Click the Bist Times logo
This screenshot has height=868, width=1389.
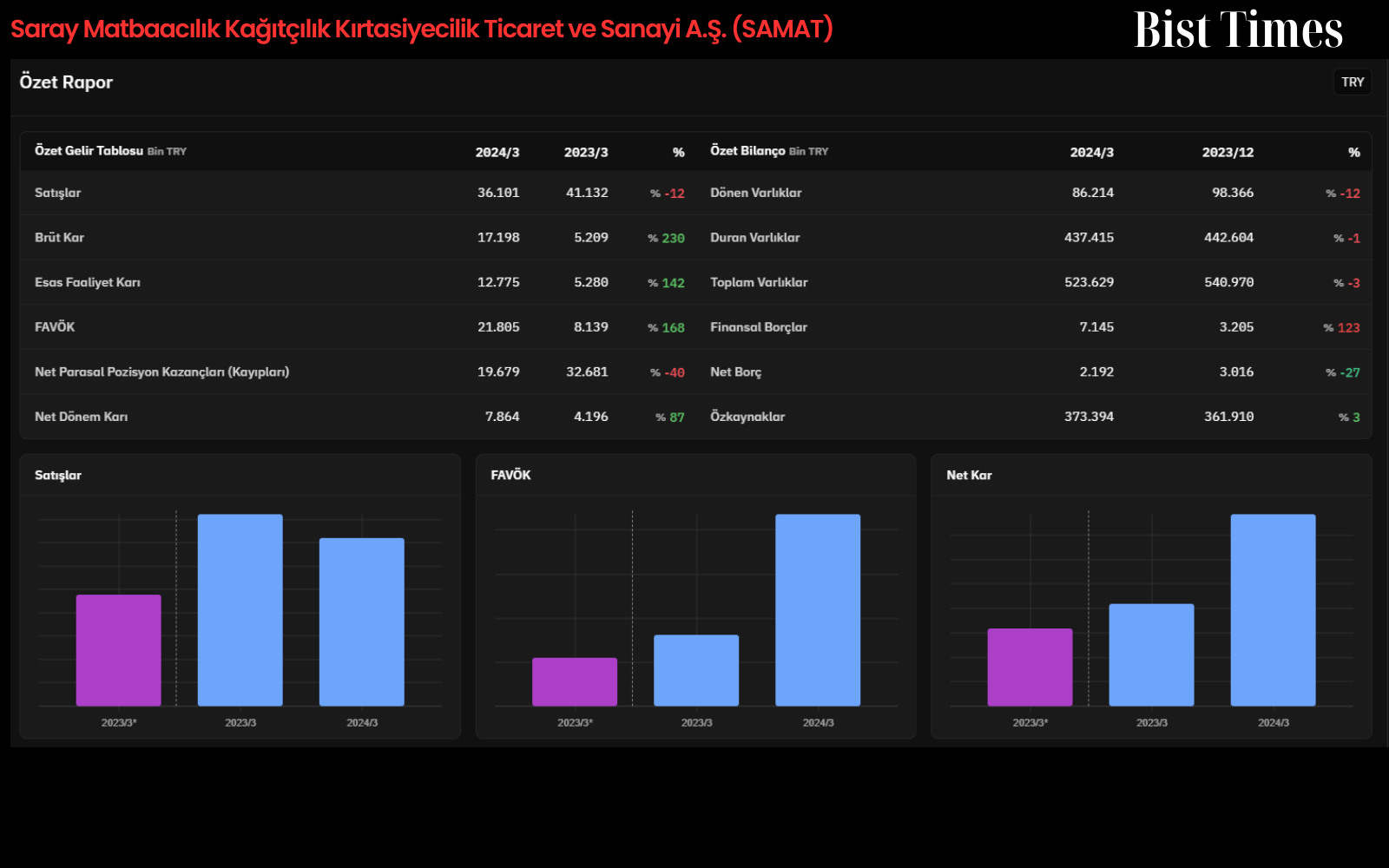coord(1238,30)
